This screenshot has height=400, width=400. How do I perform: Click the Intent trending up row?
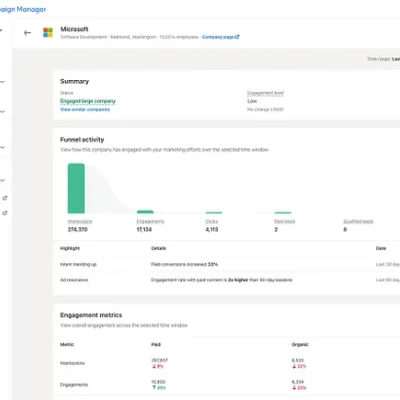click(227, 264)
